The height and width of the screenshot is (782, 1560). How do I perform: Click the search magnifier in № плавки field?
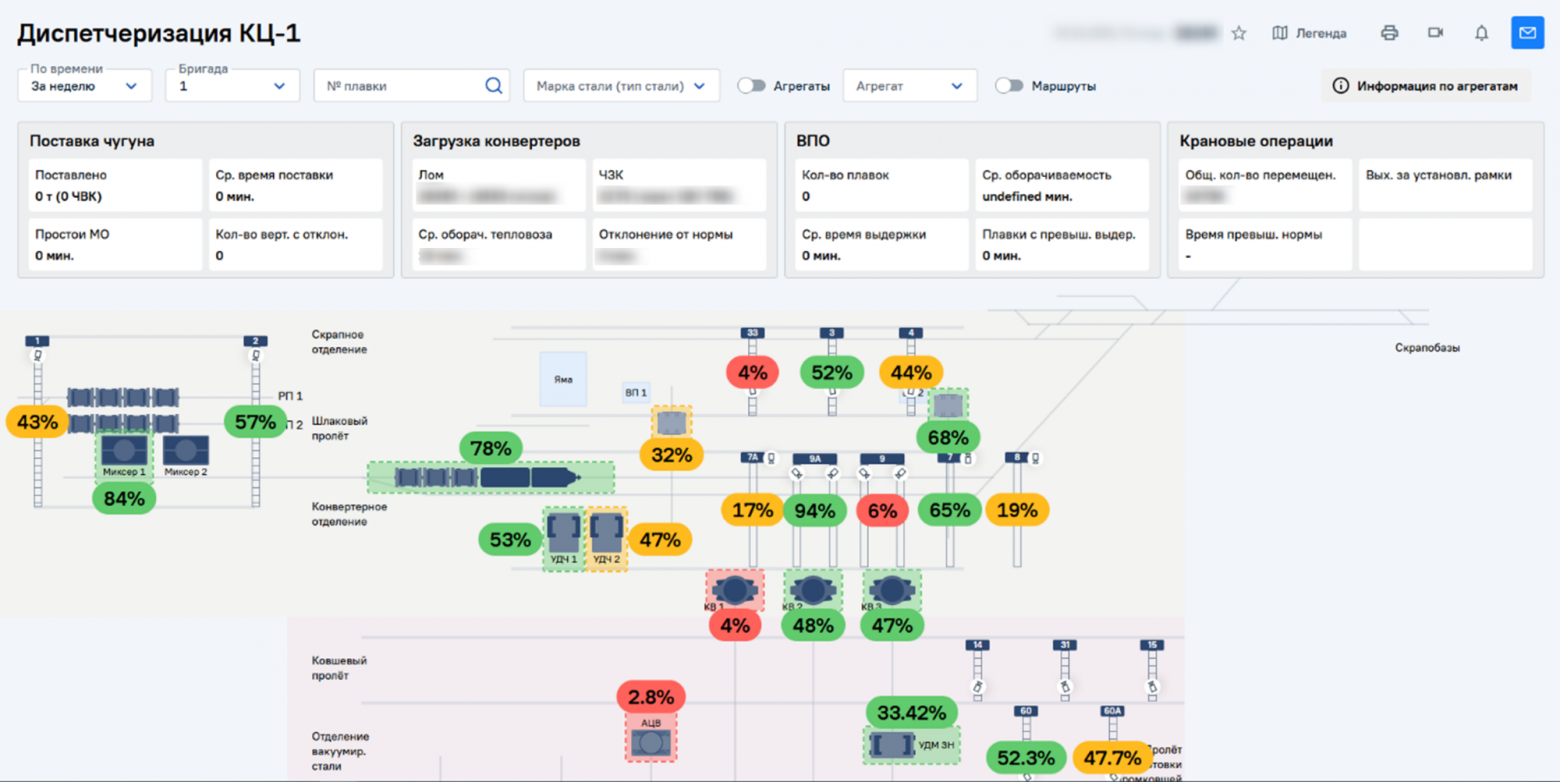[493, 86]
